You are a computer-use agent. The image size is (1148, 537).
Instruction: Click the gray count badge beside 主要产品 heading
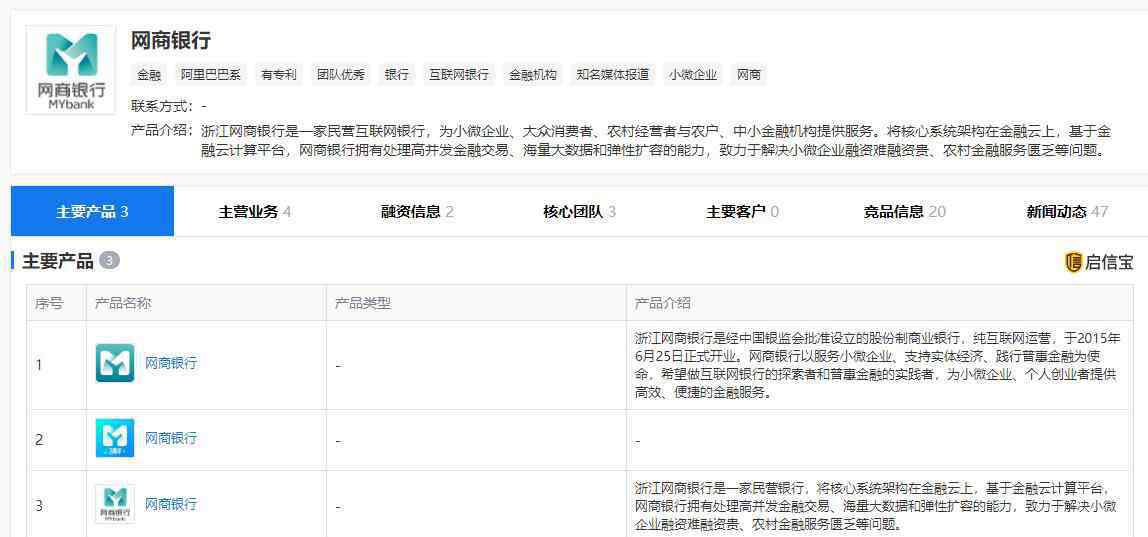(x=109, y=261)
